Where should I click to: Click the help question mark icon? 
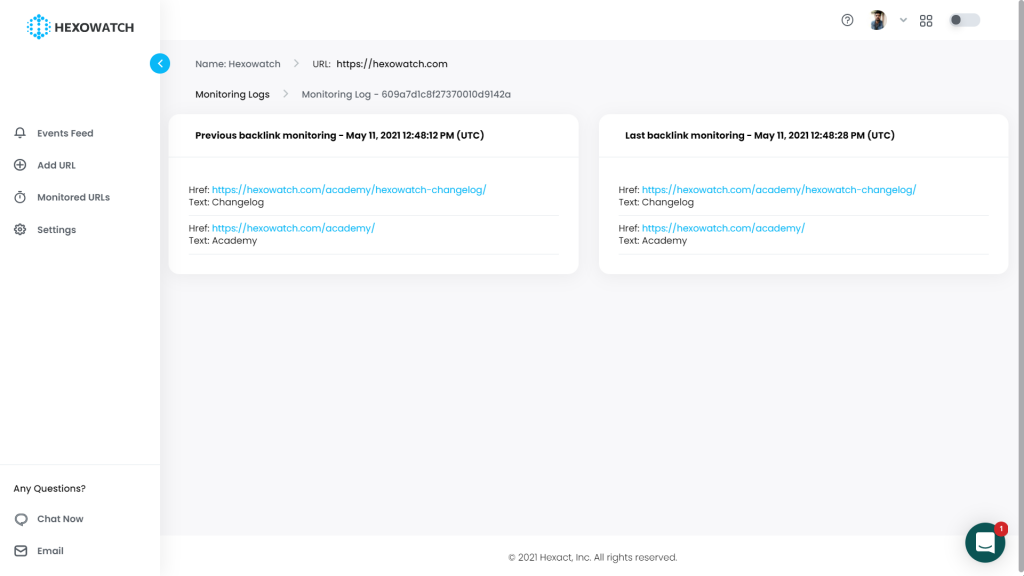846,20
